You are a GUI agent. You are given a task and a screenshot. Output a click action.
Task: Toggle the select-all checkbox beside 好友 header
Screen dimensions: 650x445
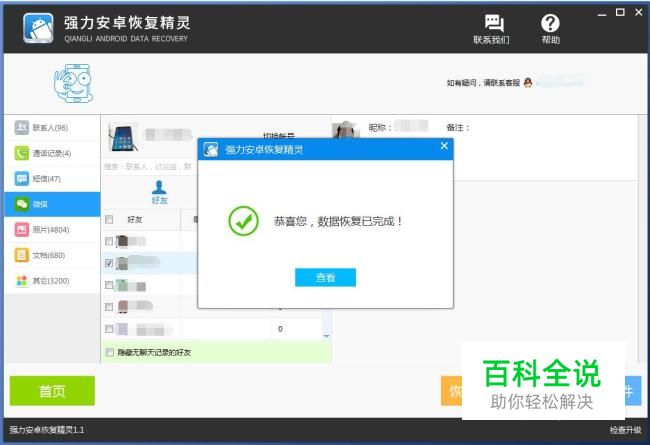click(x=109, y=219)
